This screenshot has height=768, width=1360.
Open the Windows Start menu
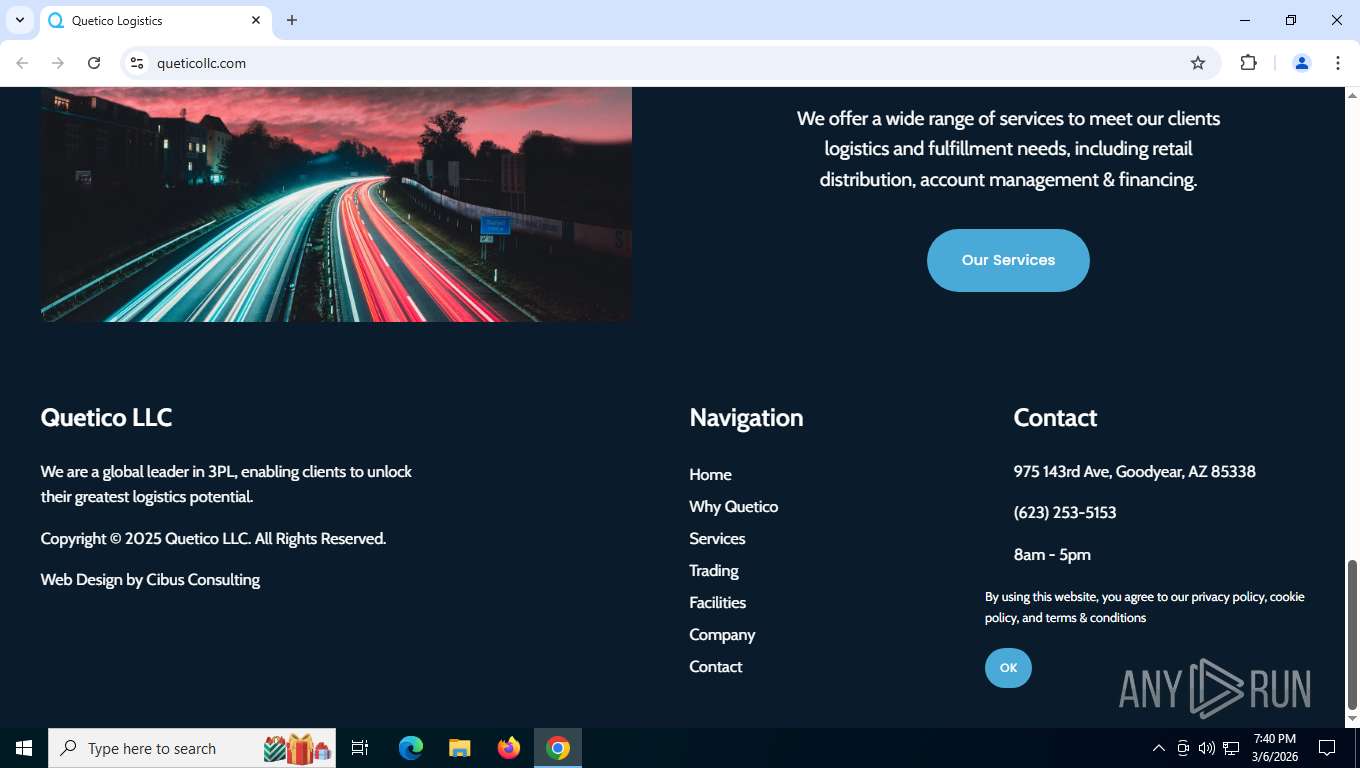pos(24,748)
